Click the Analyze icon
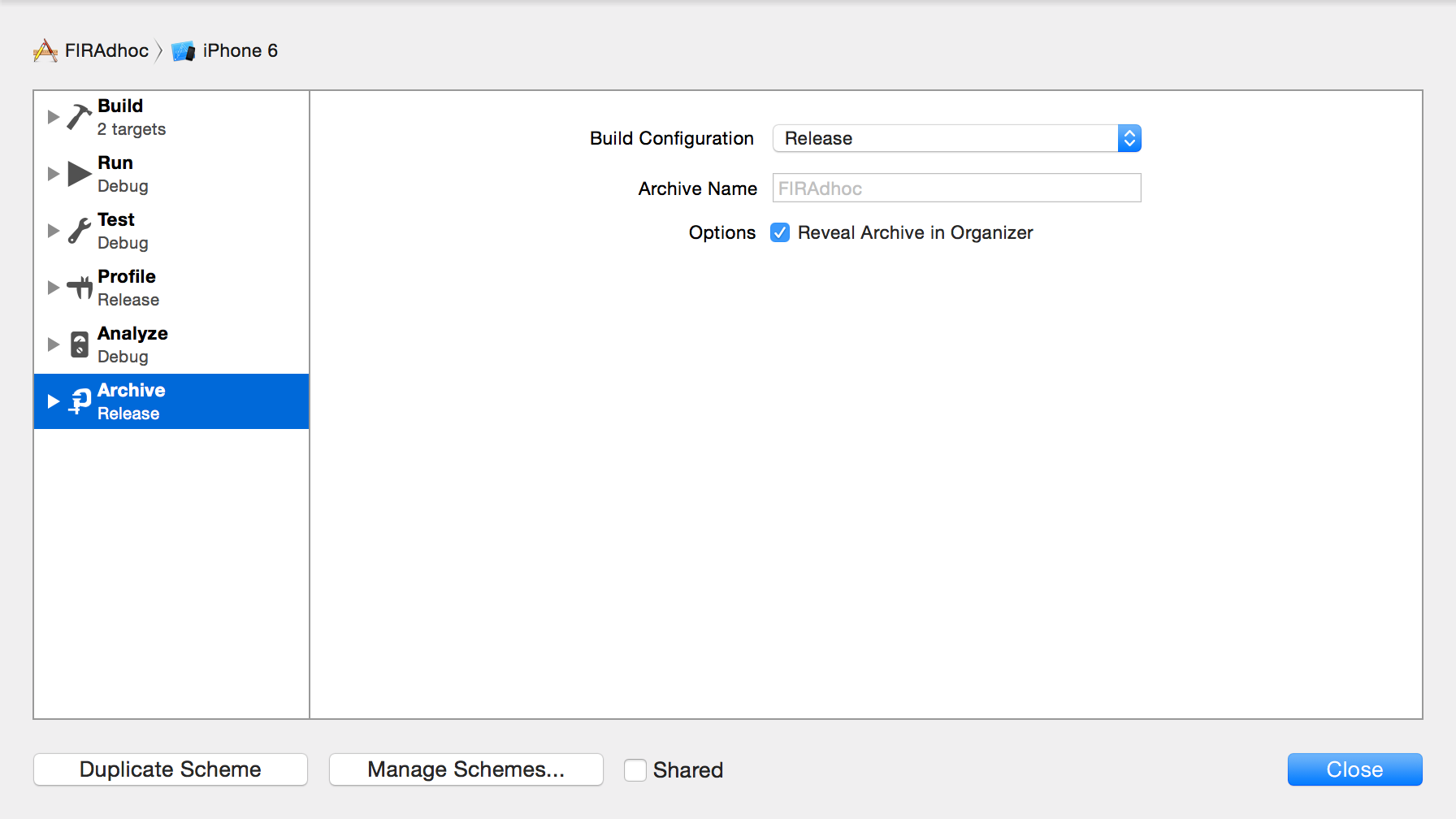Image resolution: width=1456 pixels, height=819 pixels. [79, 344]
